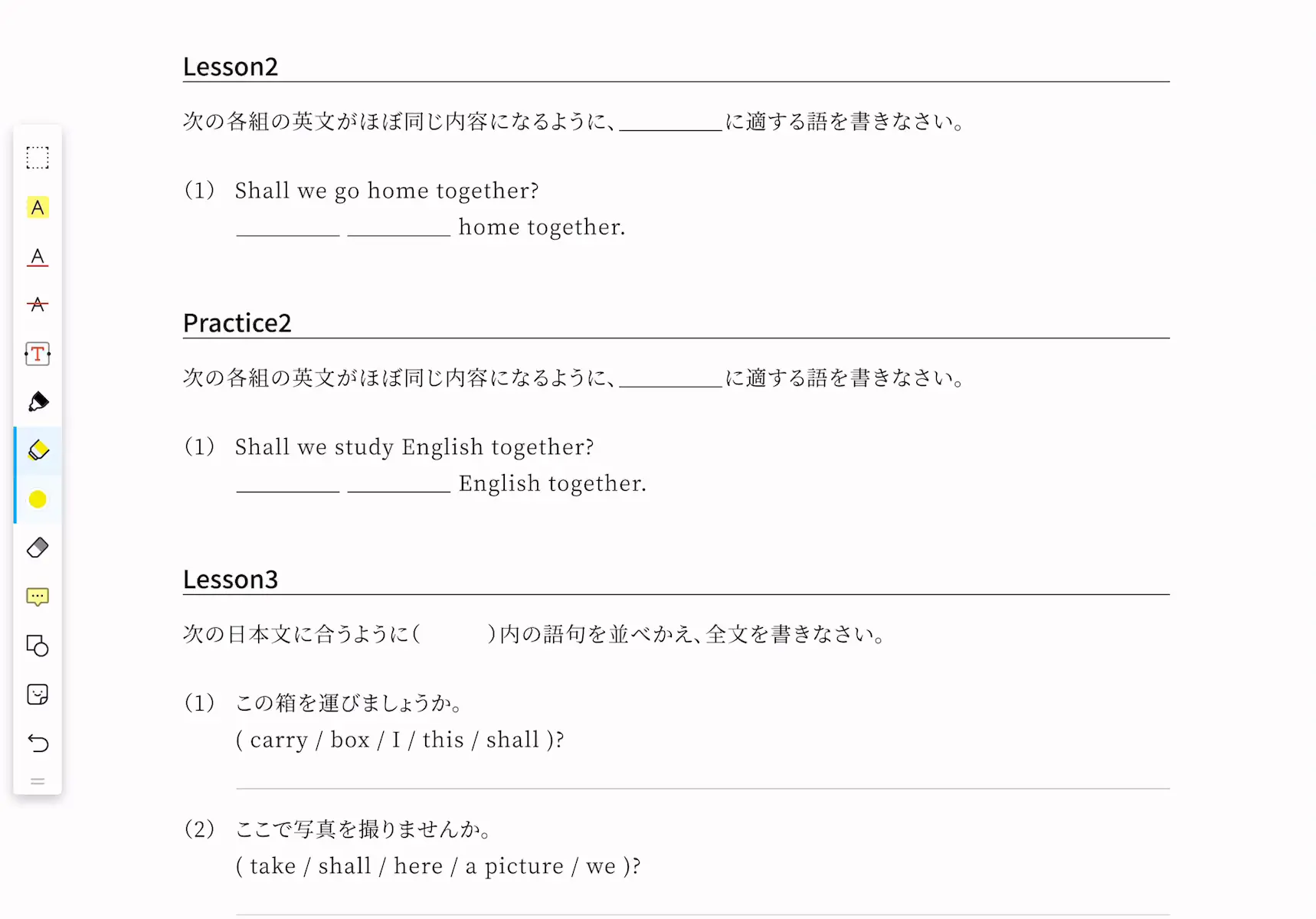The width and height of the screenshot is (1316, 919).
Task: Add a comment note
Action: (38, 597)
